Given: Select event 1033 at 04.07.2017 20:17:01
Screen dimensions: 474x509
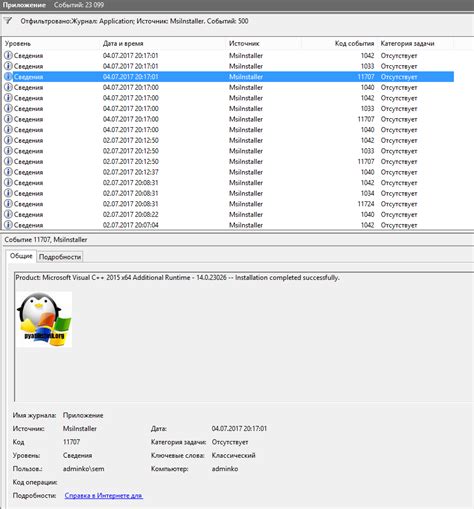Looking at the screenshot, I should coord(228,66).
